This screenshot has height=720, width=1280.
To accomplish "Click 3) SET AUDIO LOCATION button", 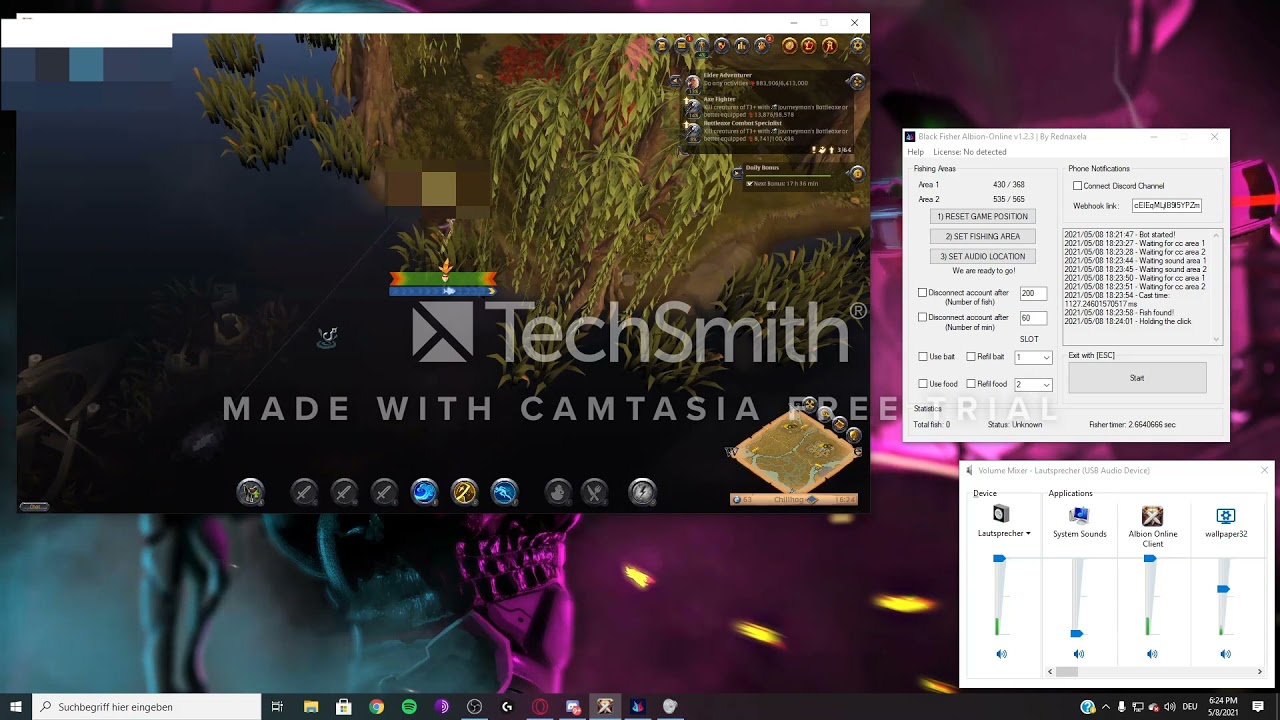I will pos(982,256).
